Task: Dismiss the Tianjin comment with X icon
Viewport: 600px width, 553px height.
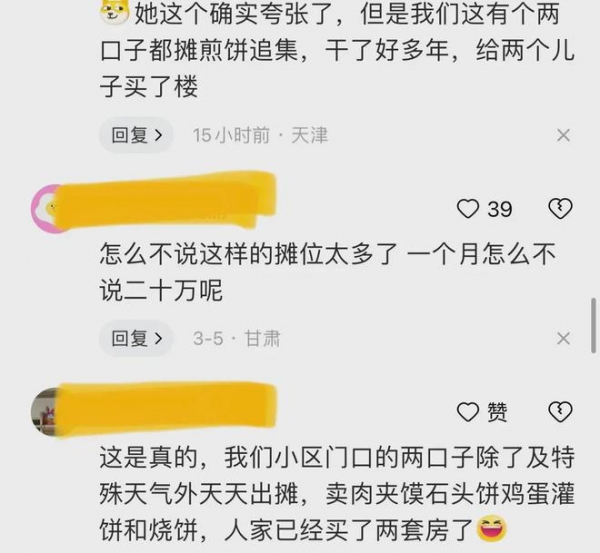Action: 563,135
